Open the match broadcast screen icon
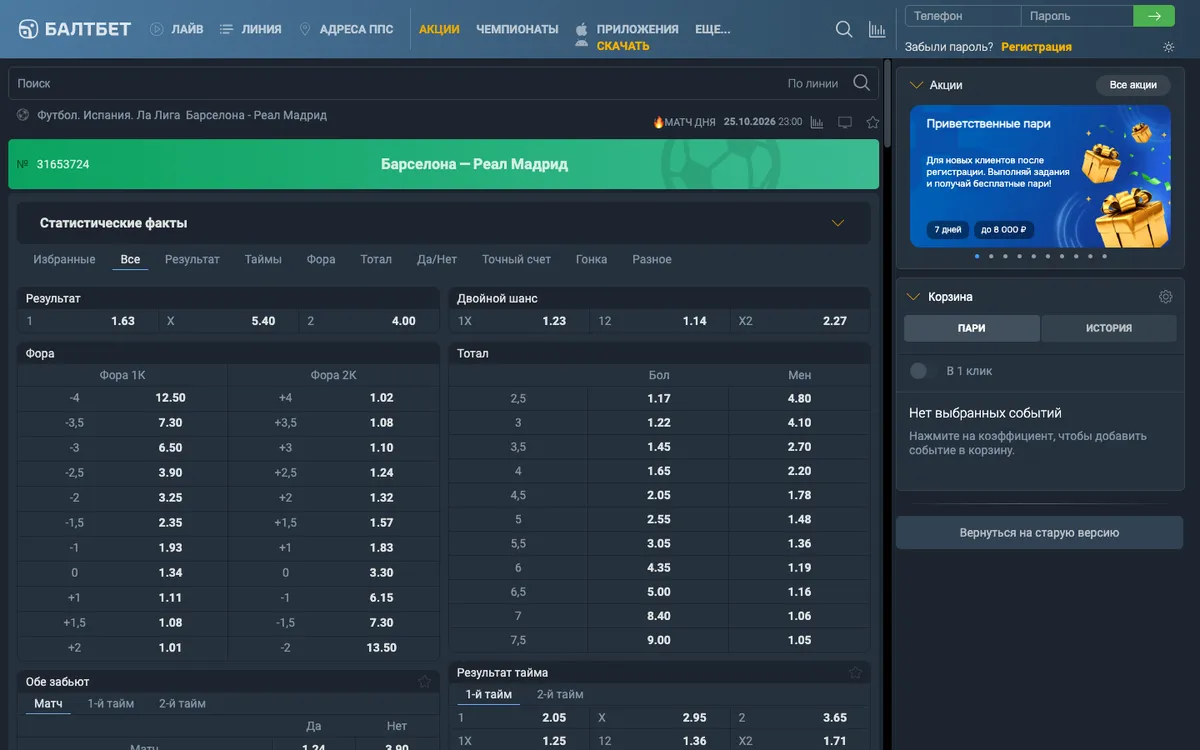 pos(845,122)
